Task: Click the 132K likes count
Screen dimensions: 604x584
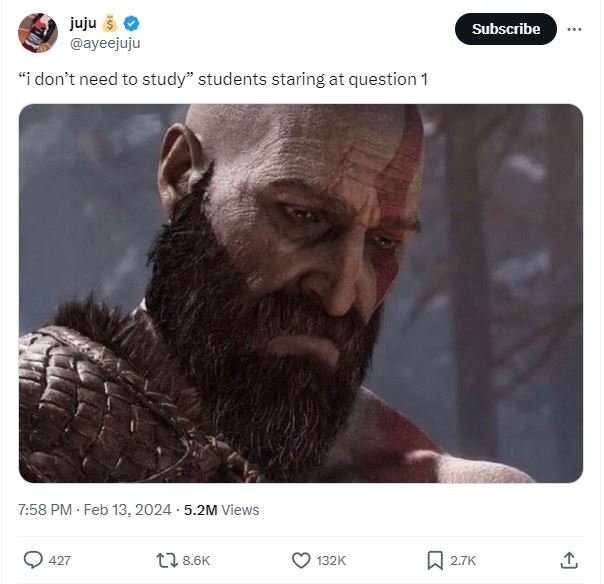Action: tap(331, 561)
